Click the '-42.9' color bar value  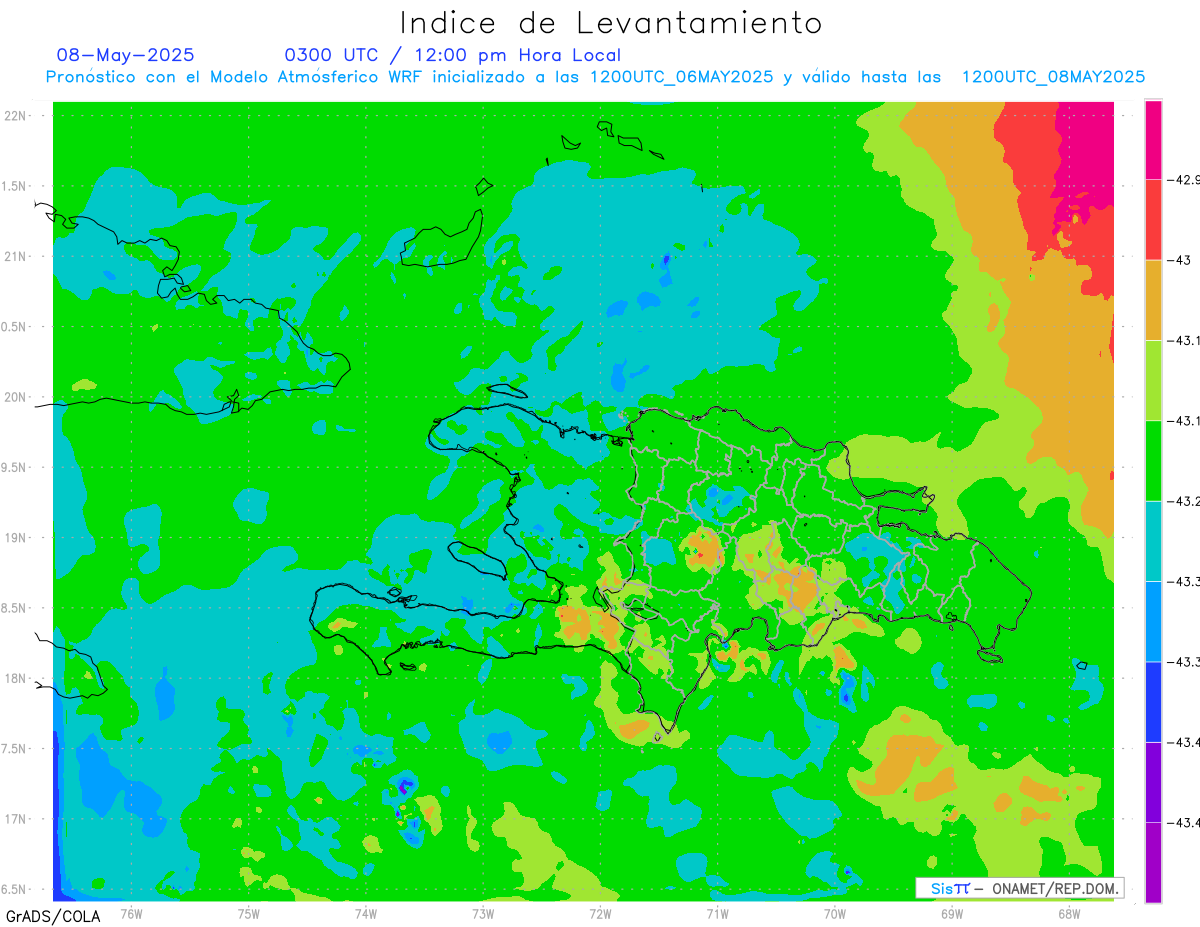1185,180
